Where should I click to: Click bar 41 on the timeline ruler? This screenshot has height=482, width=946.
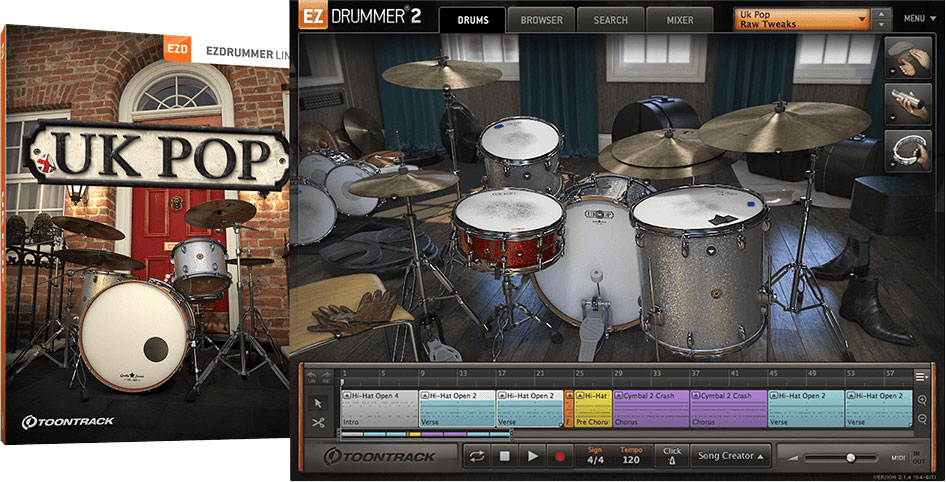click(x=734, y=373)
